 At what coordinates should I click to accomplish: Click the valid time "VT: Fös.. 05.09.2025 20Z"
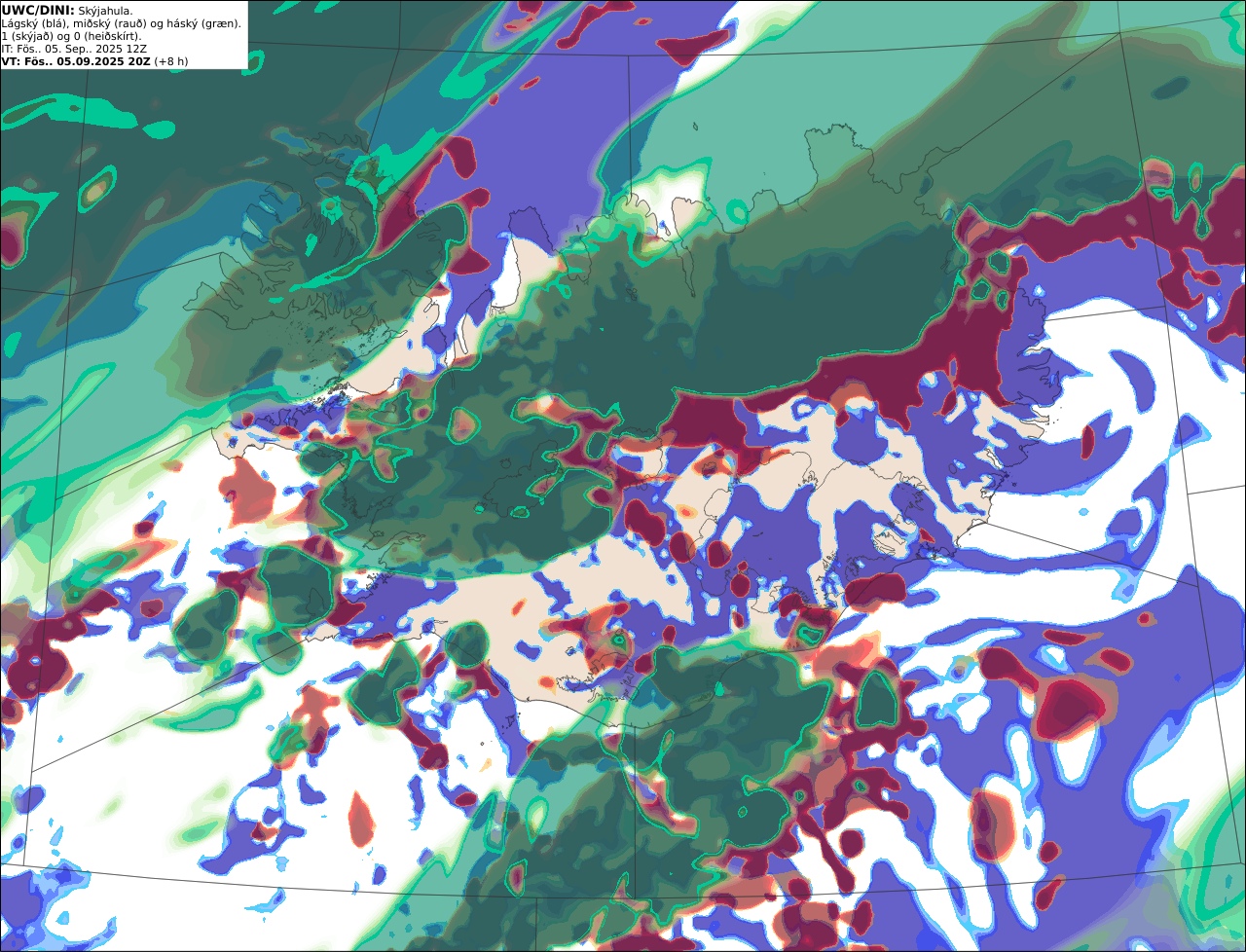click(x=76, y=60)
